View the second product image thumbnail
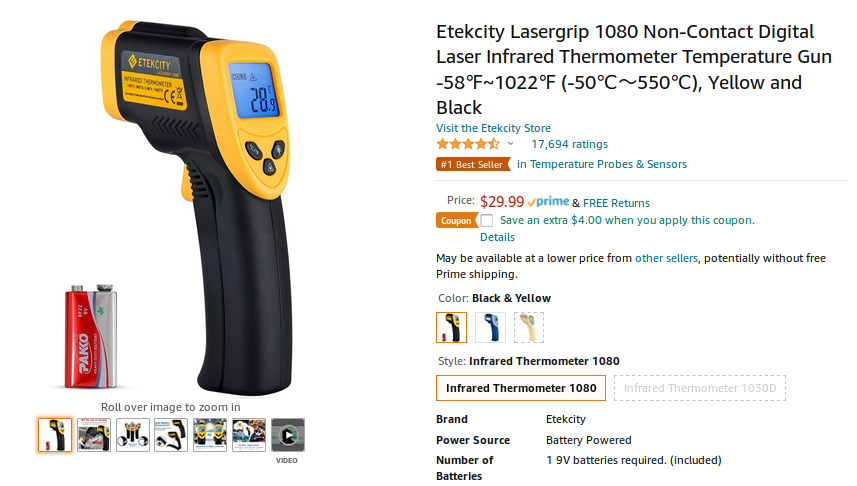The width and height of the screenshot is (857, 486). [93, 435]
